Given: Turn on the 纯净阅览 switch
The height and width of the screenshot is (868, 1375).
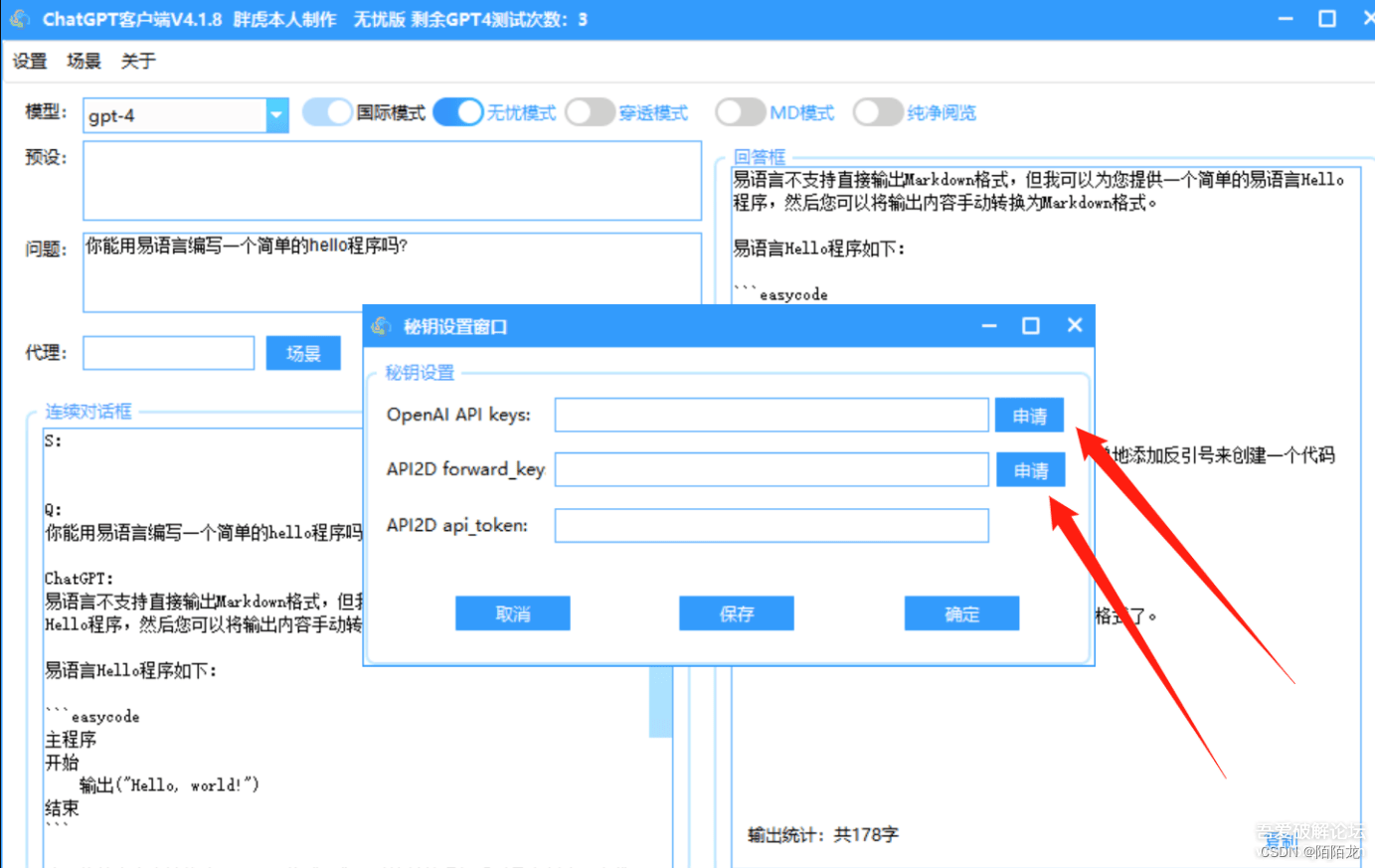Looking at the screenshot, I should click(x=878, y=112).
